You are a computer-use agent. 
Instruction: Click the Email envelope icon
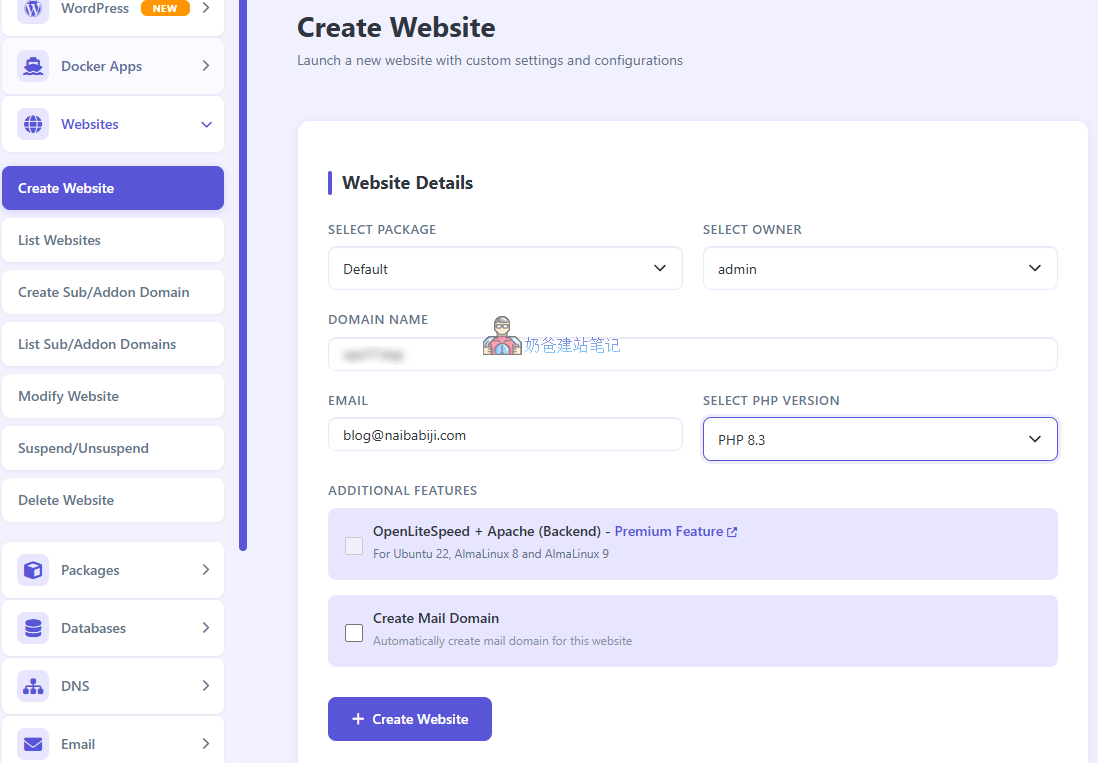point(33,744)
